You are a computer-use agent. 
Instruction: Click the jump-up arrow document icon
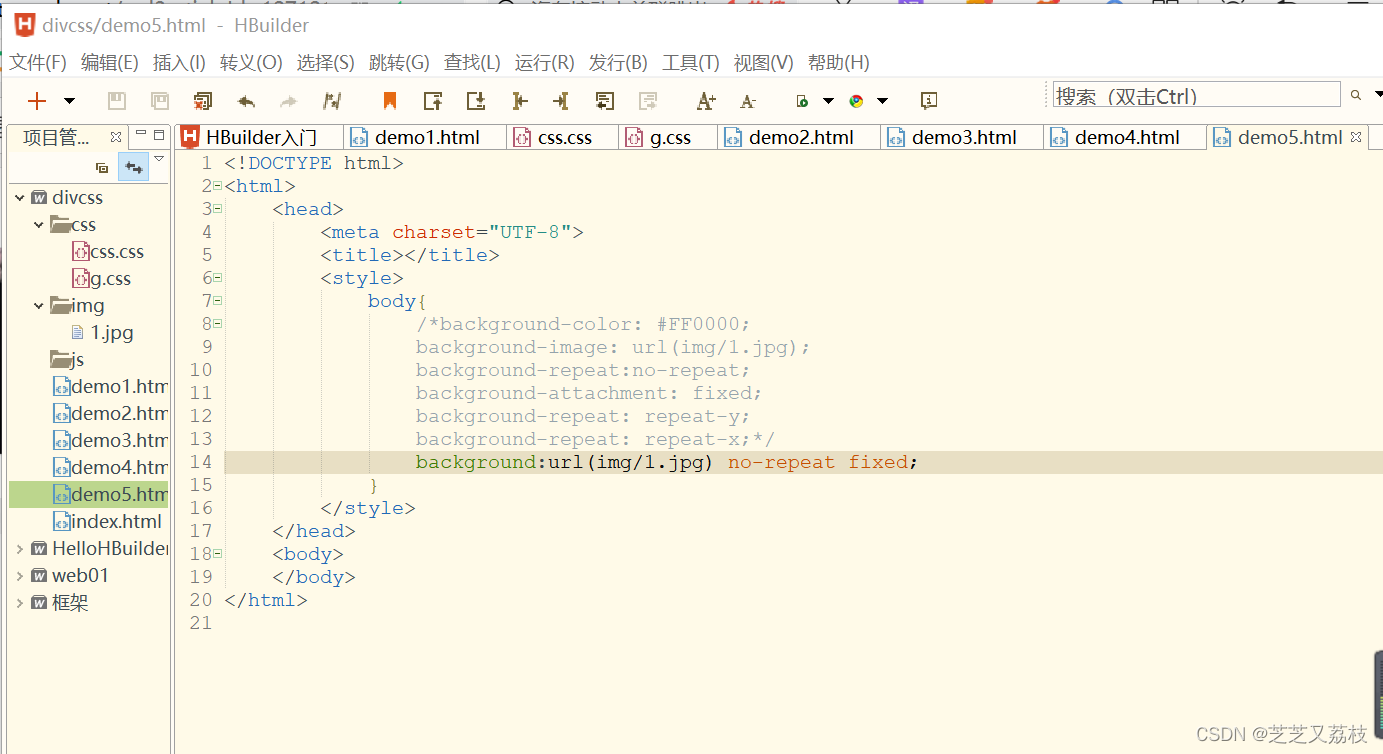pyautogui.click(x=433, y=101)
